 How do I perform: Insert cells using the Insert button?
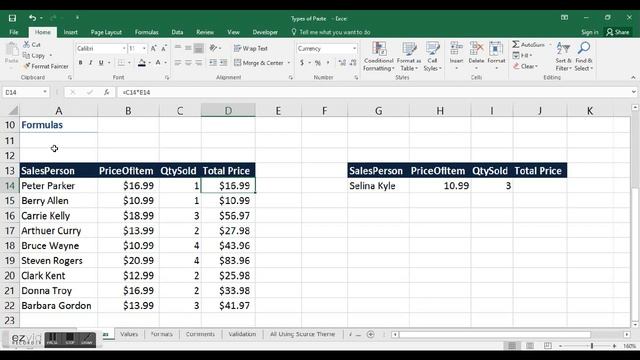click(456, 56)
